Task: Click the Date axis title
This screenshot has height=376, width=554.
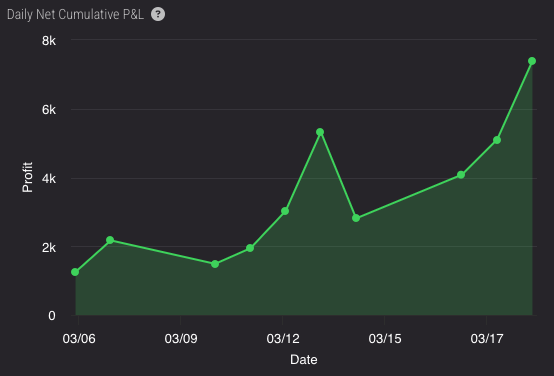Action: [304, 359]
